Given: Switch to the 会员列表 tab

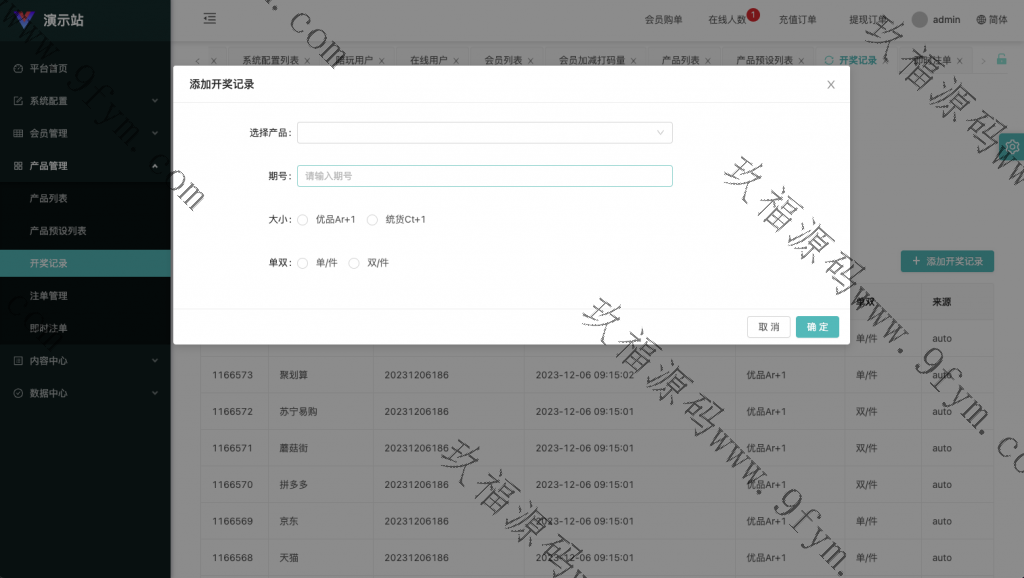Looking at the screenshot, I should [x=502, y=60].
